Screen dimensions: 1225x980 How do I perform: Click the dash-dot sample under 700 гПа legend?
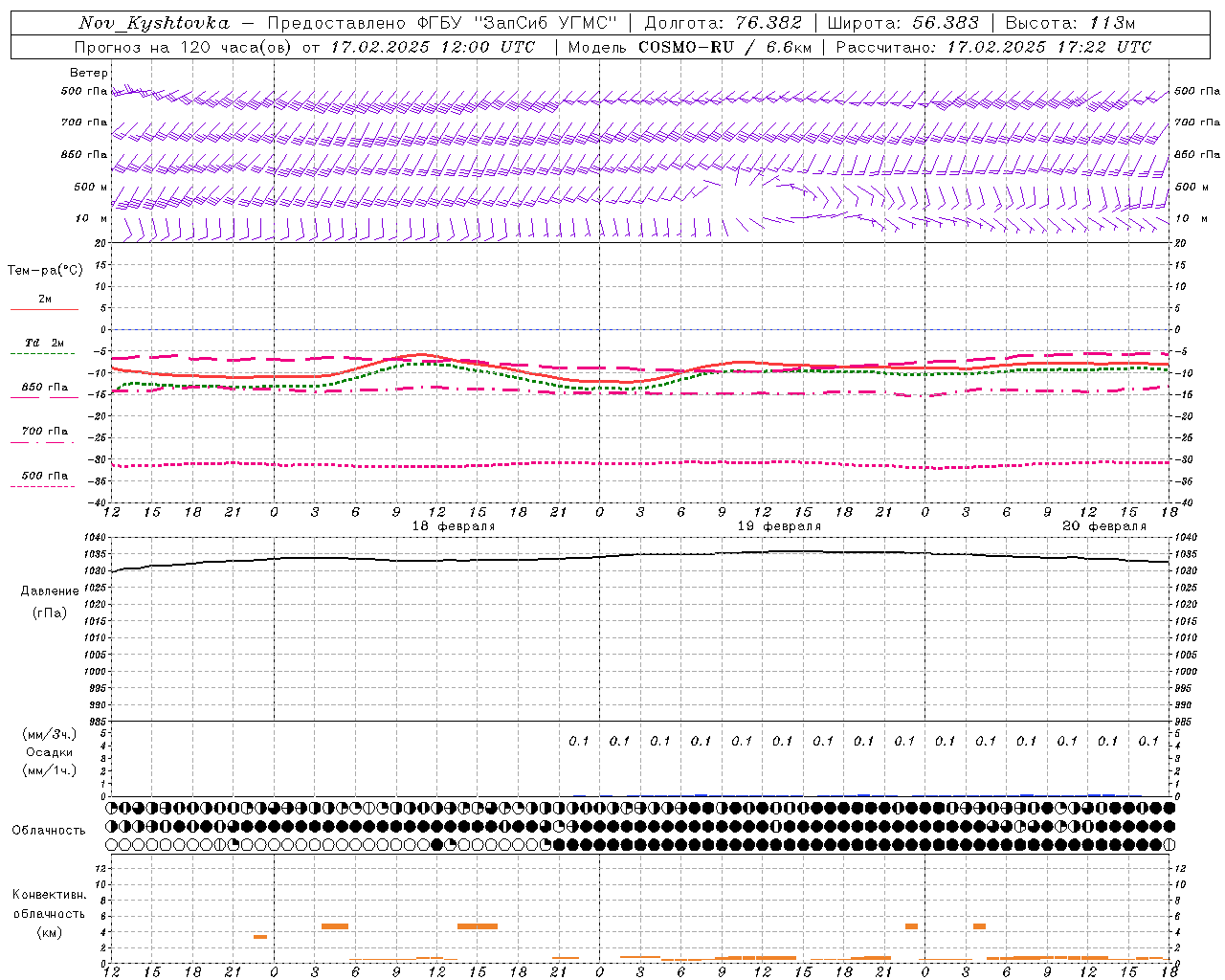tap(43, 442)
